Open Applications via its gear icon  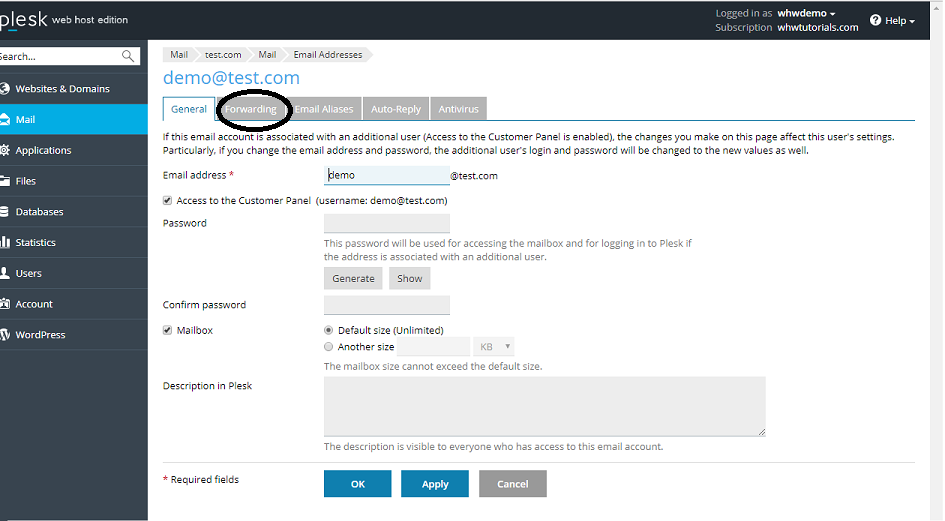pos(5,151)
